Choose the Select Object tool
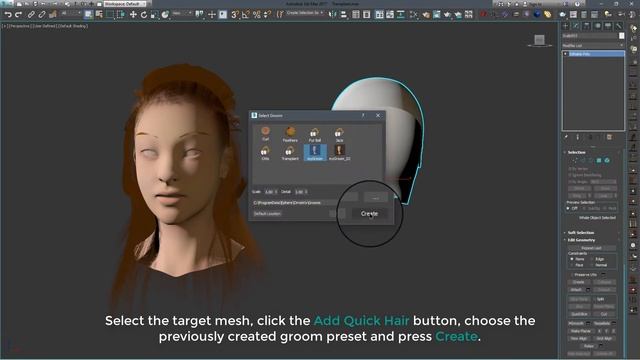This screenshot has height=360, width=640. click(89, 15)
